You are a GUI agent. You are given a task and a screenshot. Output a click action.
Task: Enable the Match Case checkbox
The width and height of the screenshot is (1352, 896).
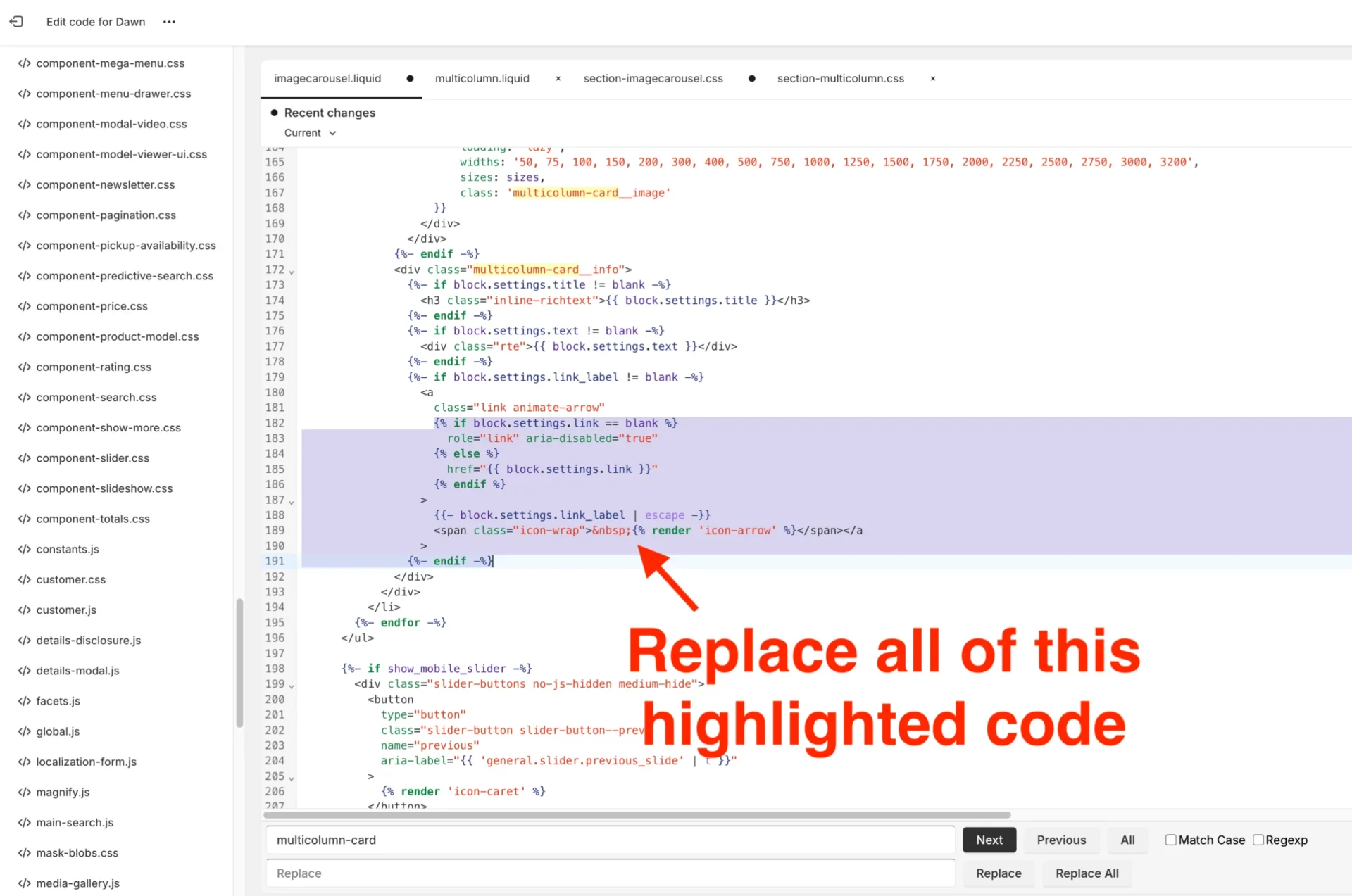coord(1170,840)
